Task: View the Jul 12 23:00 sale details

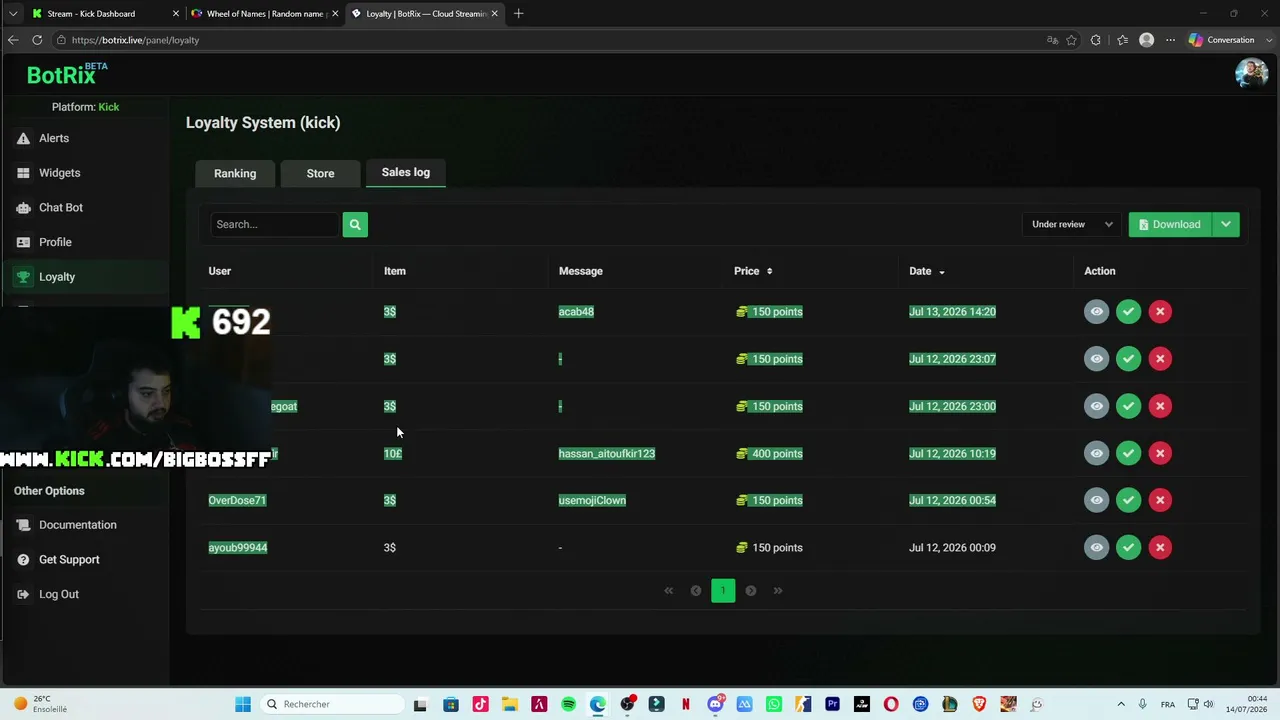Action: tap(1096, 406)
